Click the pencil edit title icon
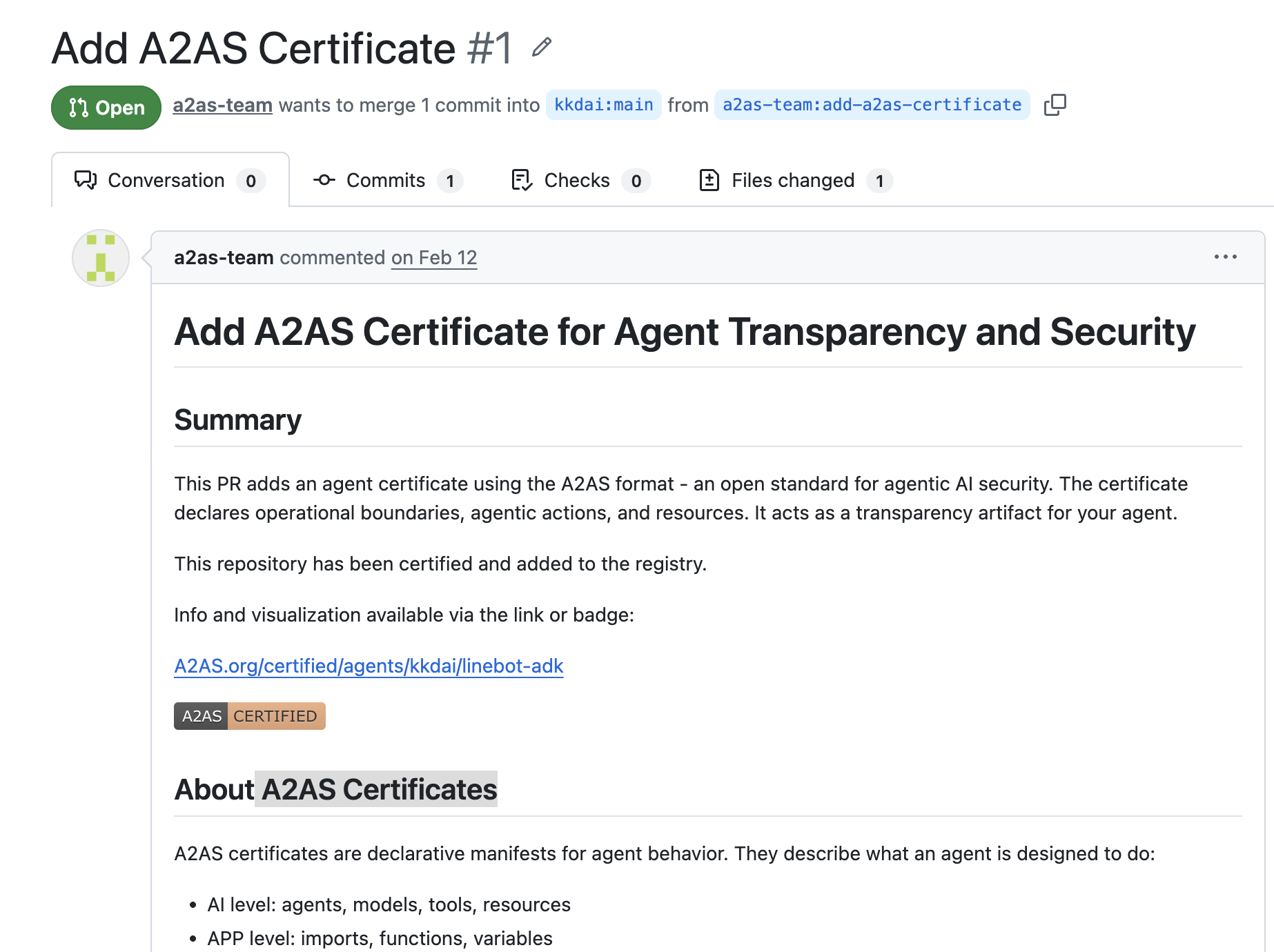 pos(542,48)
